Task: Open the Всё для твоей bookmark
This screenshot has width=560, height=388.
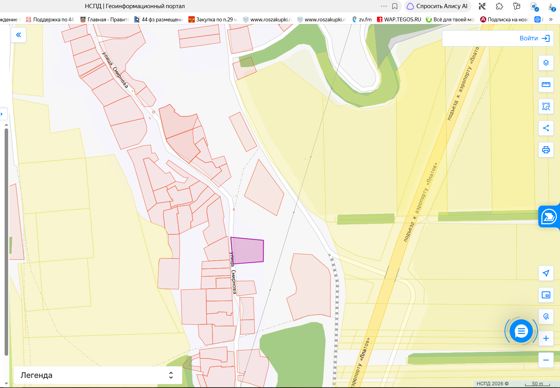Action: [x=450, y=19]
